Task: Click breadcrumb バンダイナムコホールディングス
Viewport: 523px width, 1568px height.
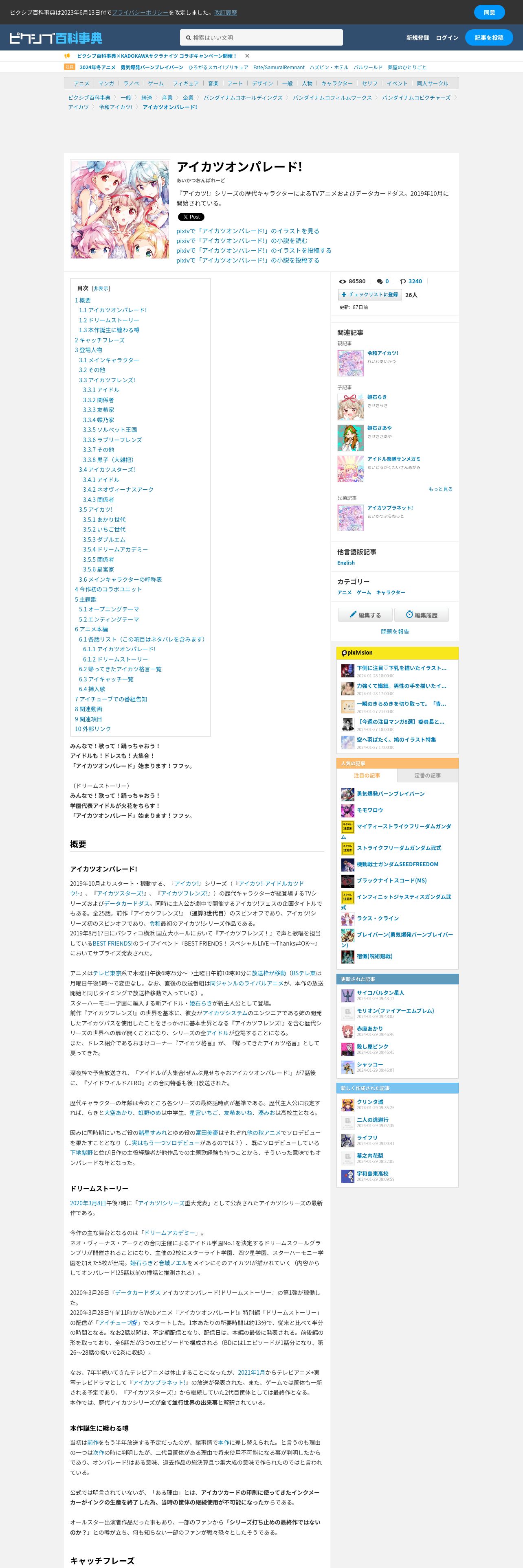Action: pos(243,97)
